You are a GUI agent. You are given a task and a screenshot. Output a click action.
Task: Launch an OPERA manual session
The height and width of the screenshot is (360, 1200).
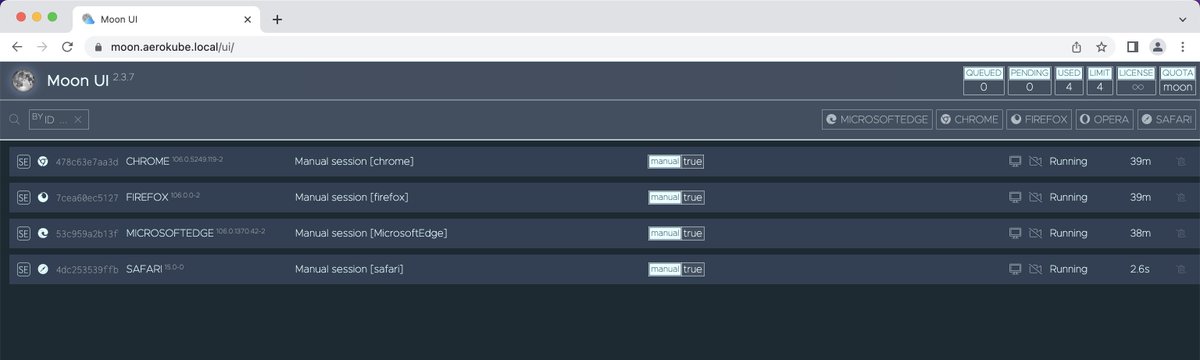(1104, 119)
